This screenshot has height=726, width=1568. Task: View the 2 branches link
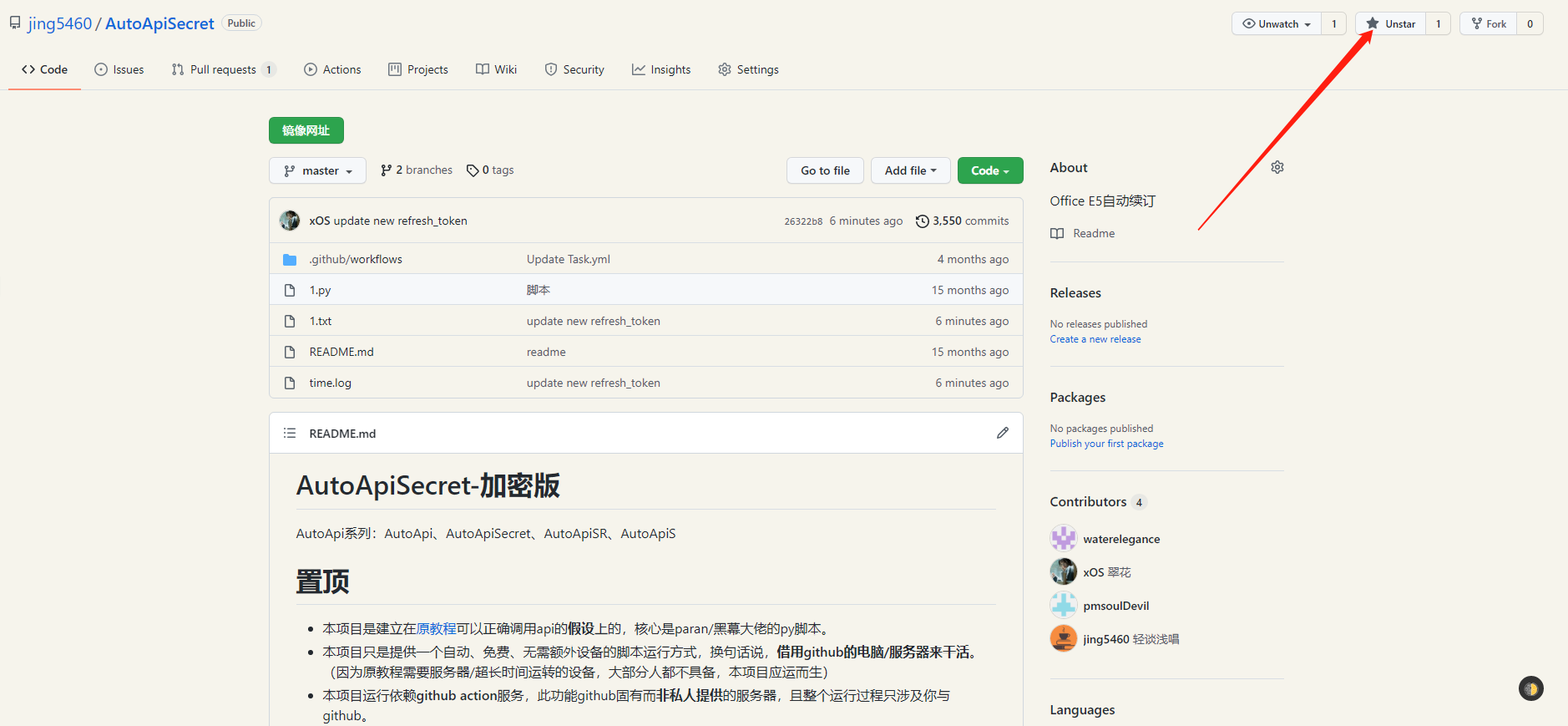coord(416,170)
